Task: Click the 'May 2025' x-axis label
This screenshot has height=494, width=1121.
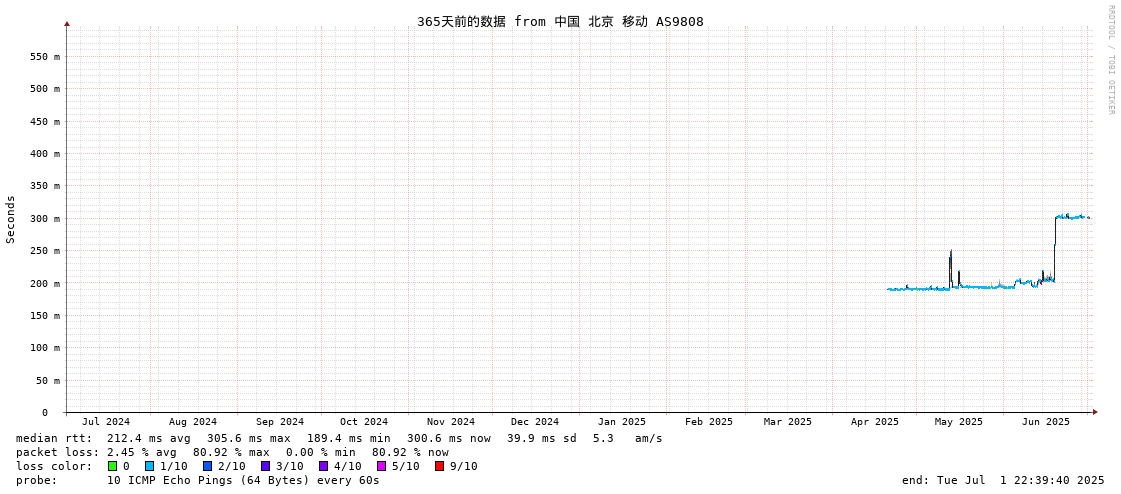Action: 959,422
